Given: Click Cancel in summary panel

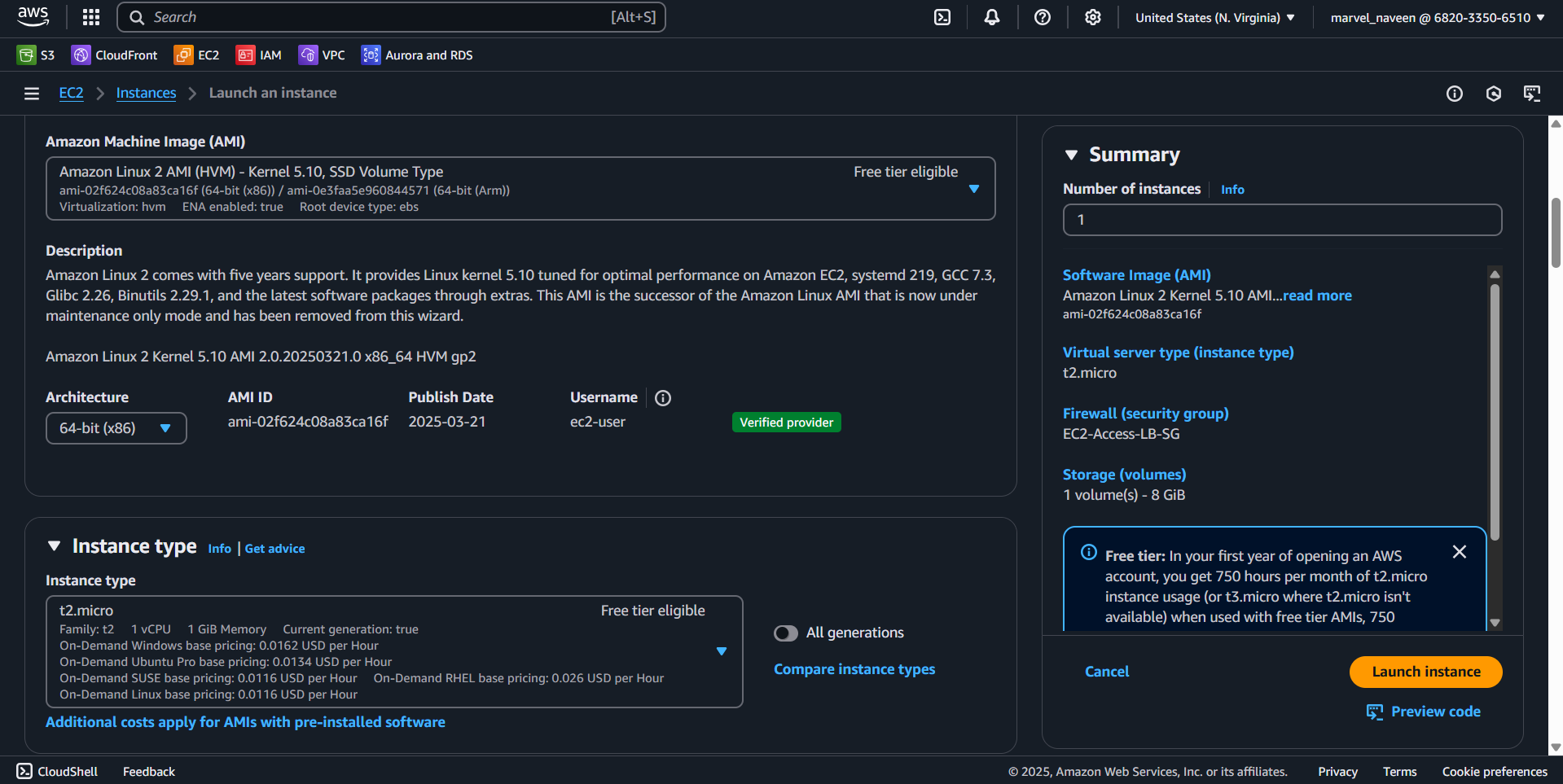Looking at the screenshot, I should pos(1107,672).
